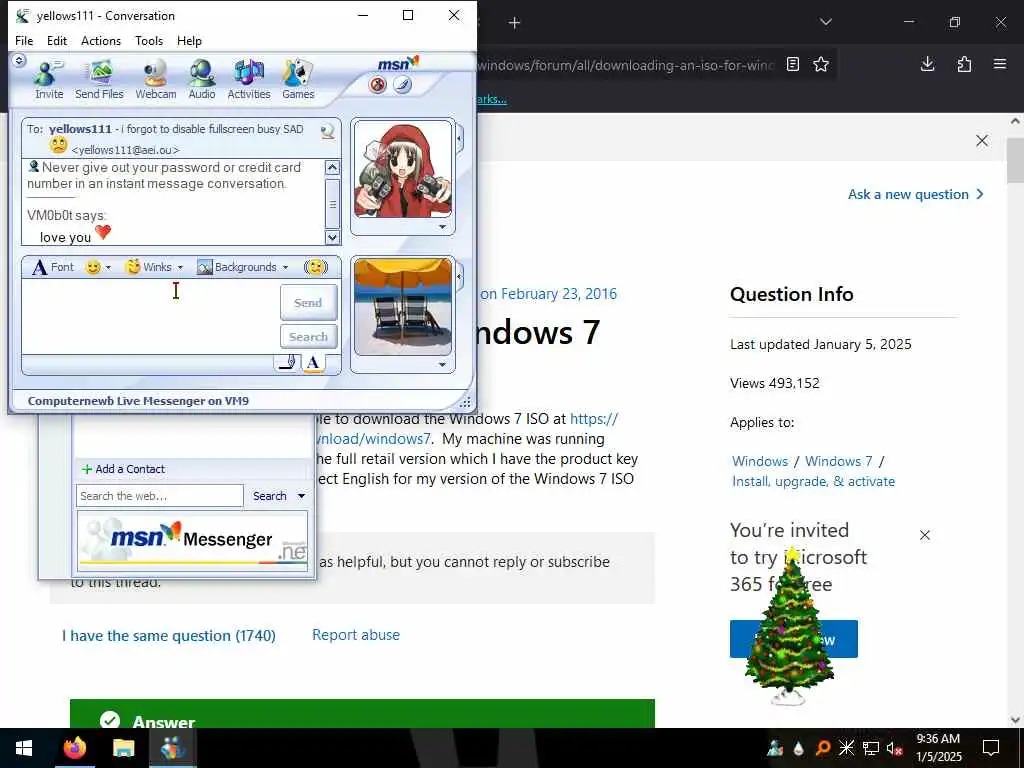1024x768 pixels.
Task: Click I have the same question (1740)
Action: click(x=168, y=635)
